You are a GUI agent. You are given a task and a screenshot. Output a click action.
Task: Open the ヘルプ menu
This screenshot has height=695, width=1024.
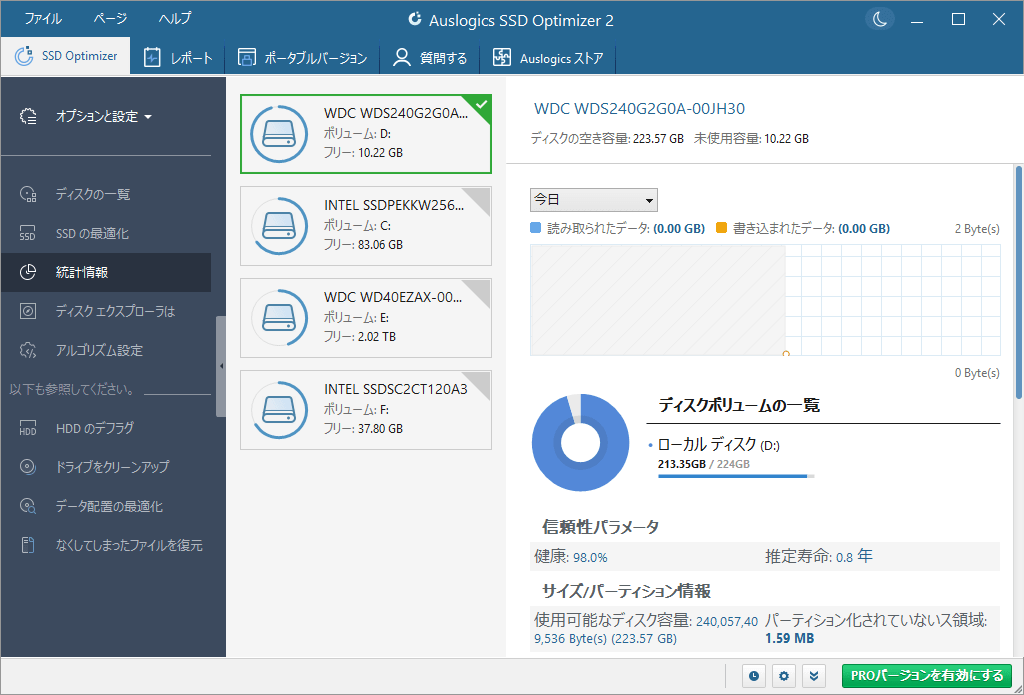click(x=174, y=19)
